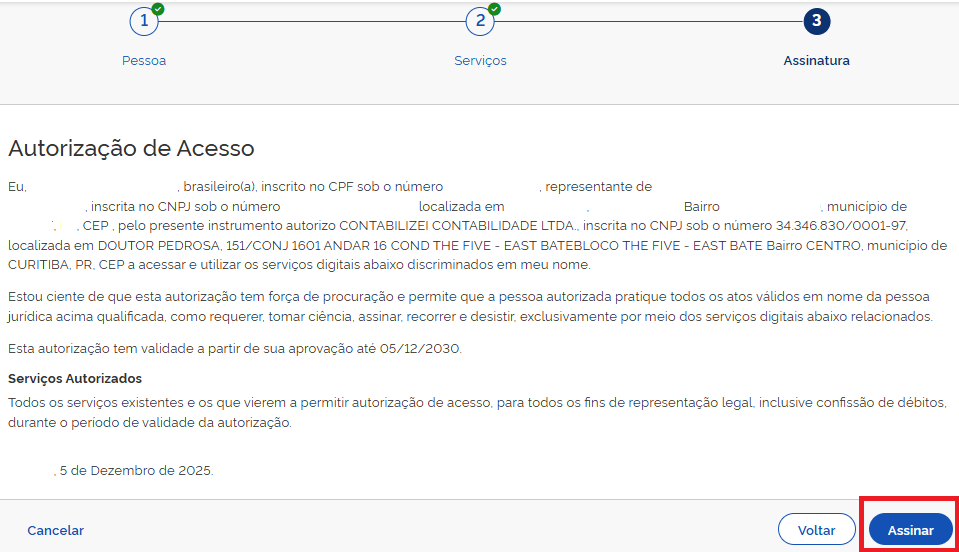Click the Serviços Autorizados subheading
The width and height of the screenshot is (959, 552).
75,379
